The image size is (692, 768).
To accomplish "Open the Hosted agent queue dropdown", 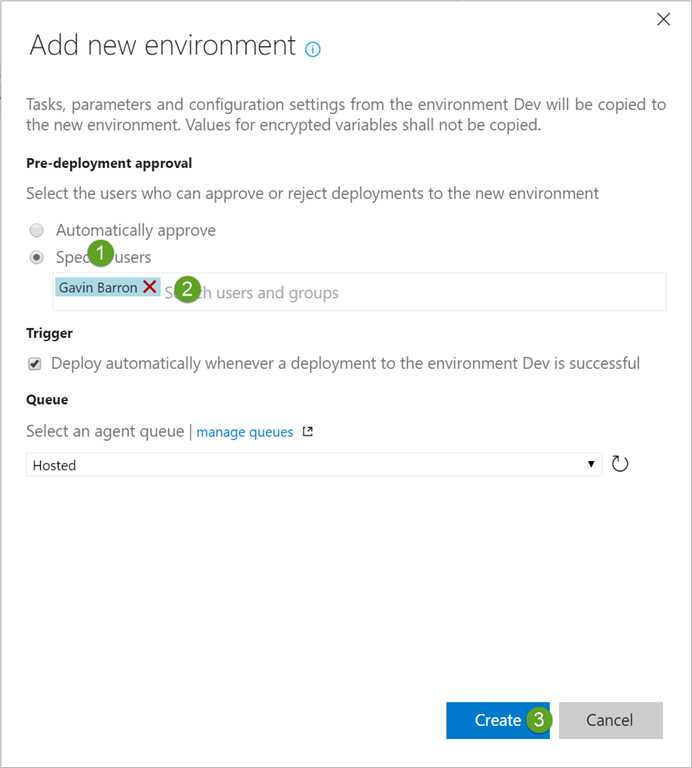I will pyautogui.click(x=313, y=465).
